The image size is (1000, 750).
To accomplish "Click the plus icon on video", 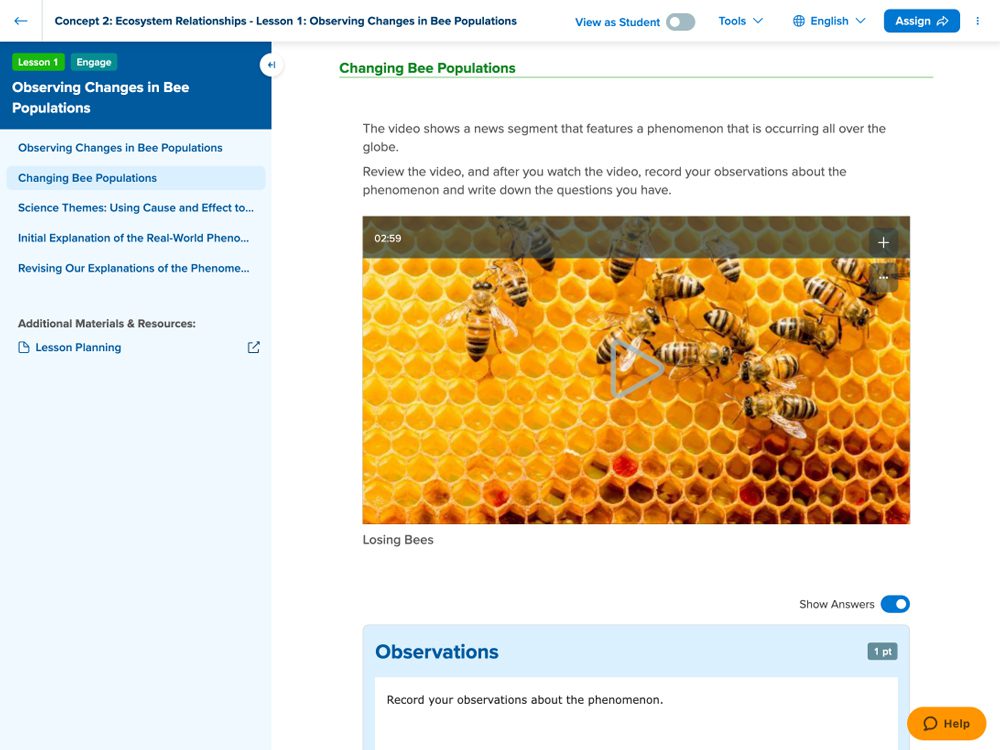I will point(883,242).
